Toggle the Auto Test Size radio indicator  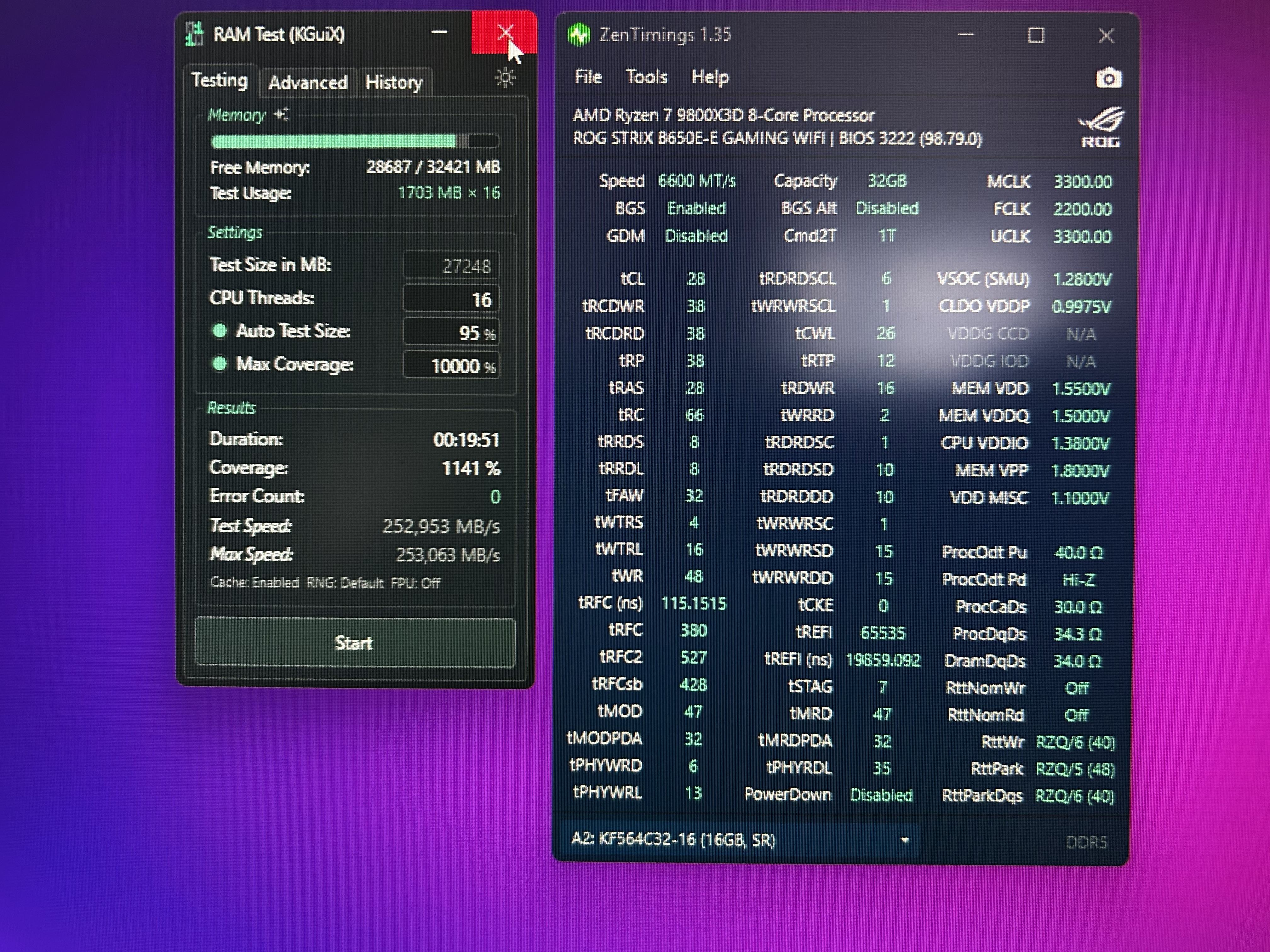tap(219, 331)
